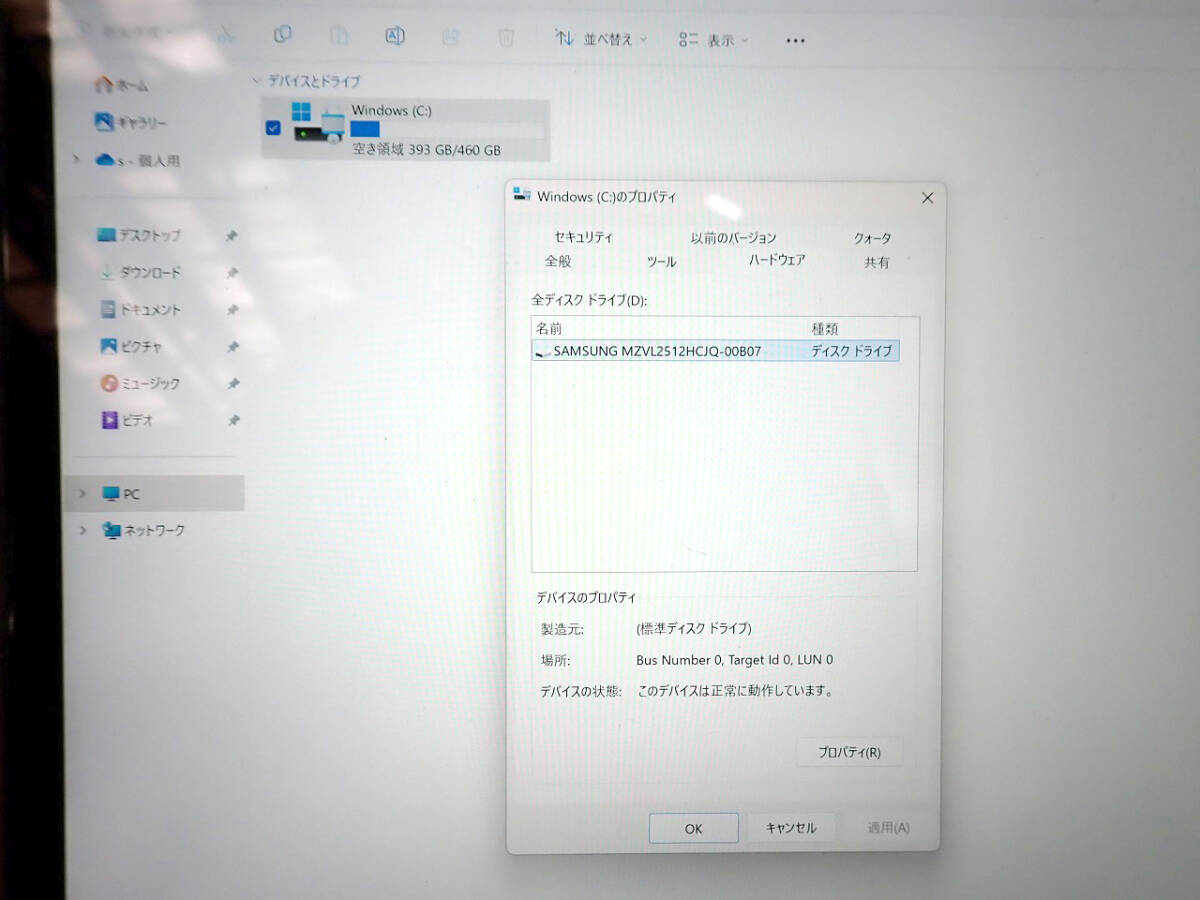Collapse the デバイスとドライブ group
This screenshot has width=1200, height=900.
point(257,81)
